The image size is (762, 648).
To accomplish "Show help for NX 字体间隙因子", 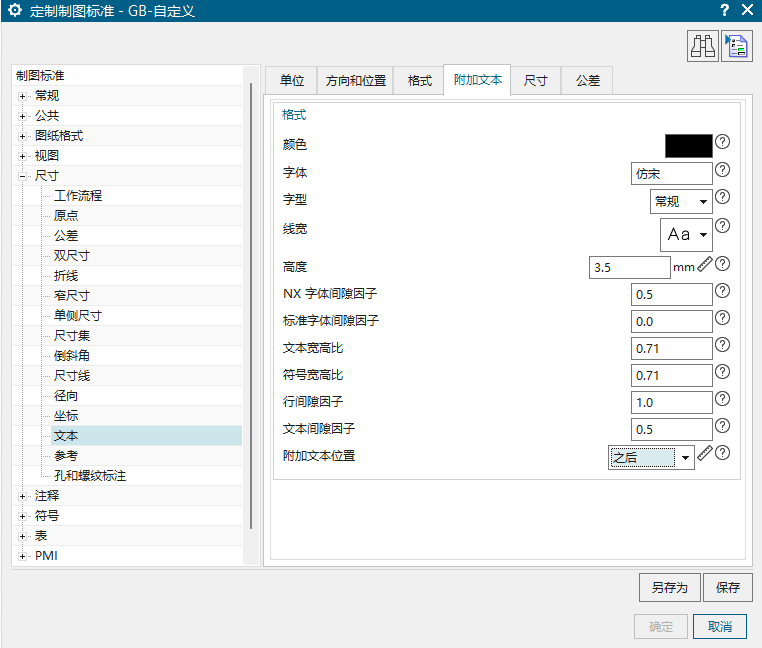I will (723, 291).
